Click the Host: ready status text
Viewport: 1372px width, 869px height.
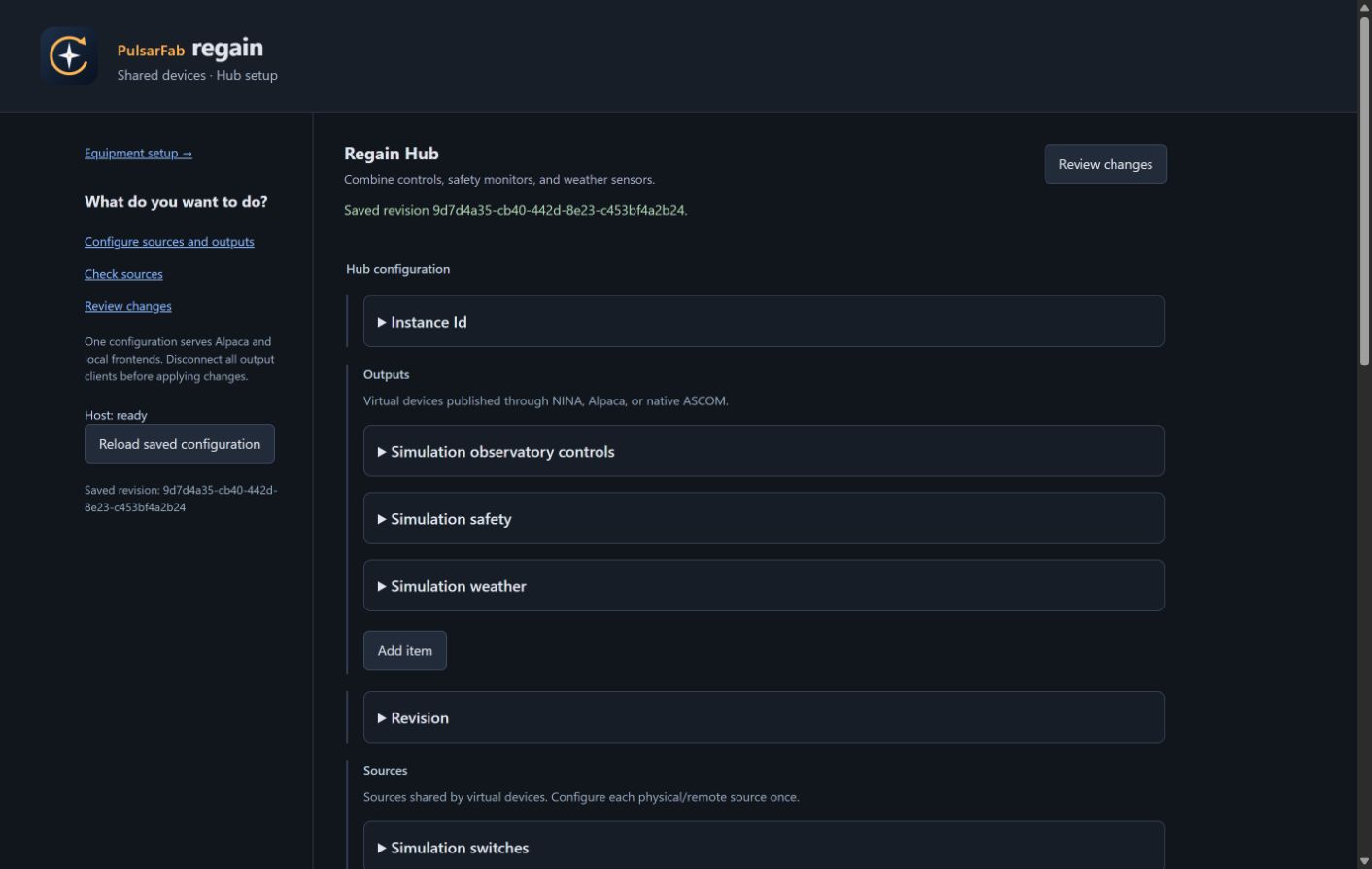116,415
